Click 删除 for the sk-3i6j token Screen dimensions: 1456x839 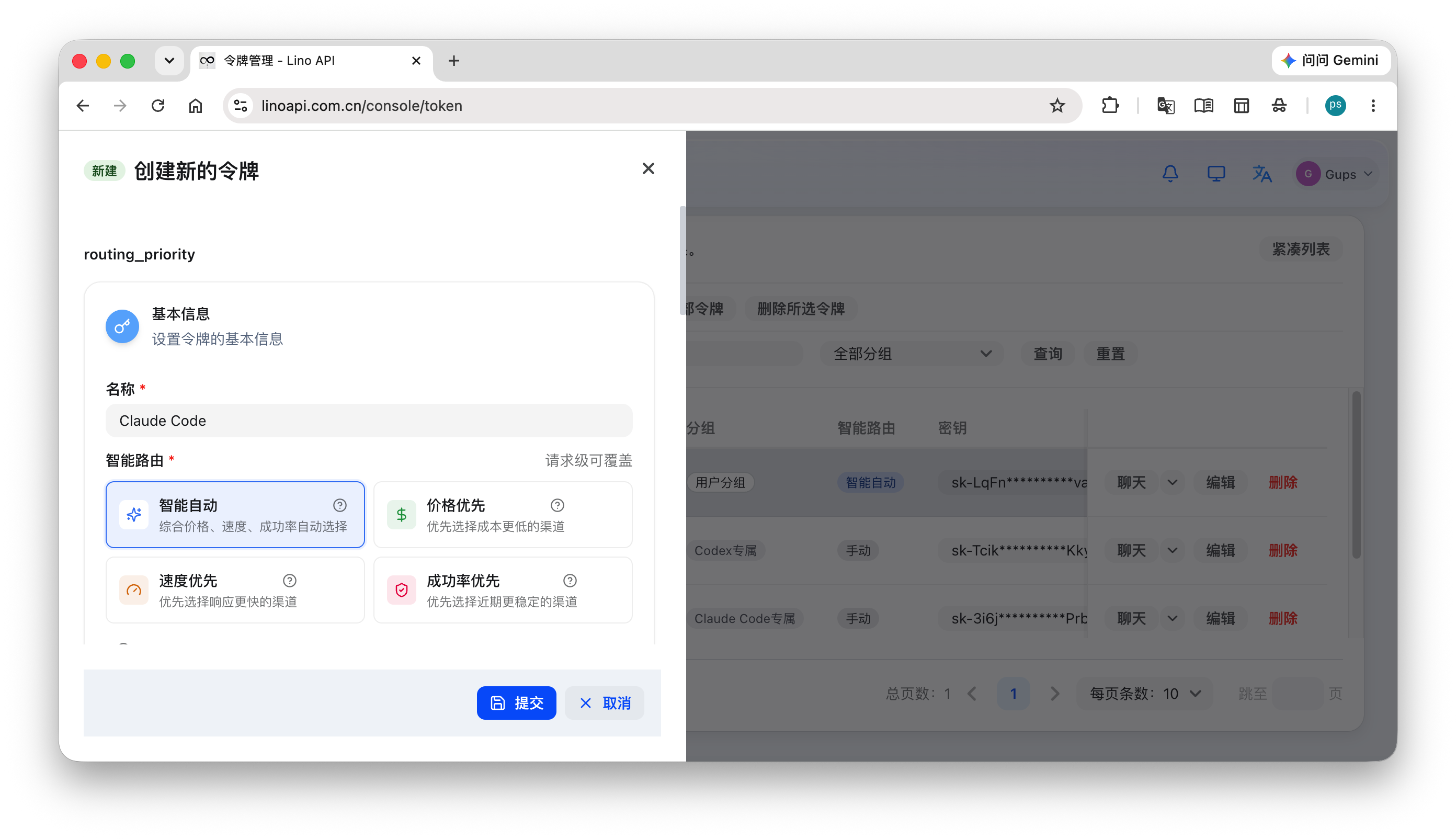coord(1282,618)
